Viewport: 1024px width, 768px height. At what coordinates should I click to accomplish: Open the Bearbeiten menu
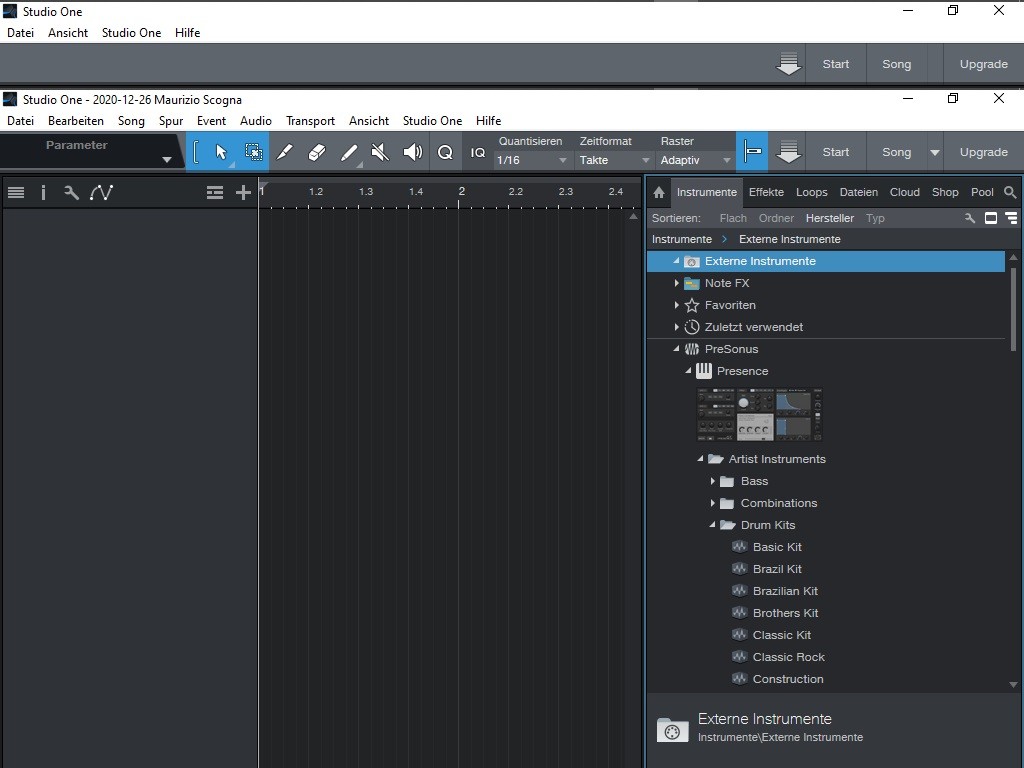(x=76, y=121)
